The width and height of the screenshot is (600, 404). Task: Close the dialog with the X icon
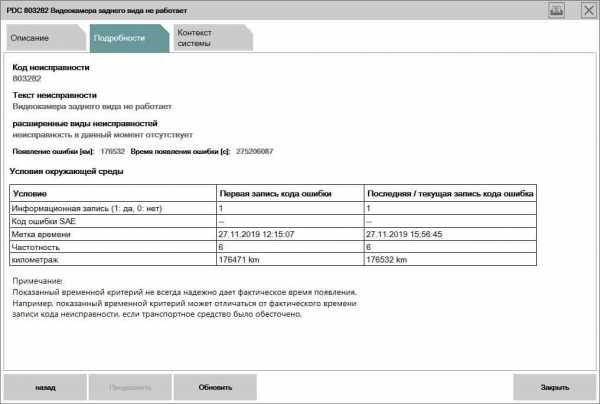583,10
